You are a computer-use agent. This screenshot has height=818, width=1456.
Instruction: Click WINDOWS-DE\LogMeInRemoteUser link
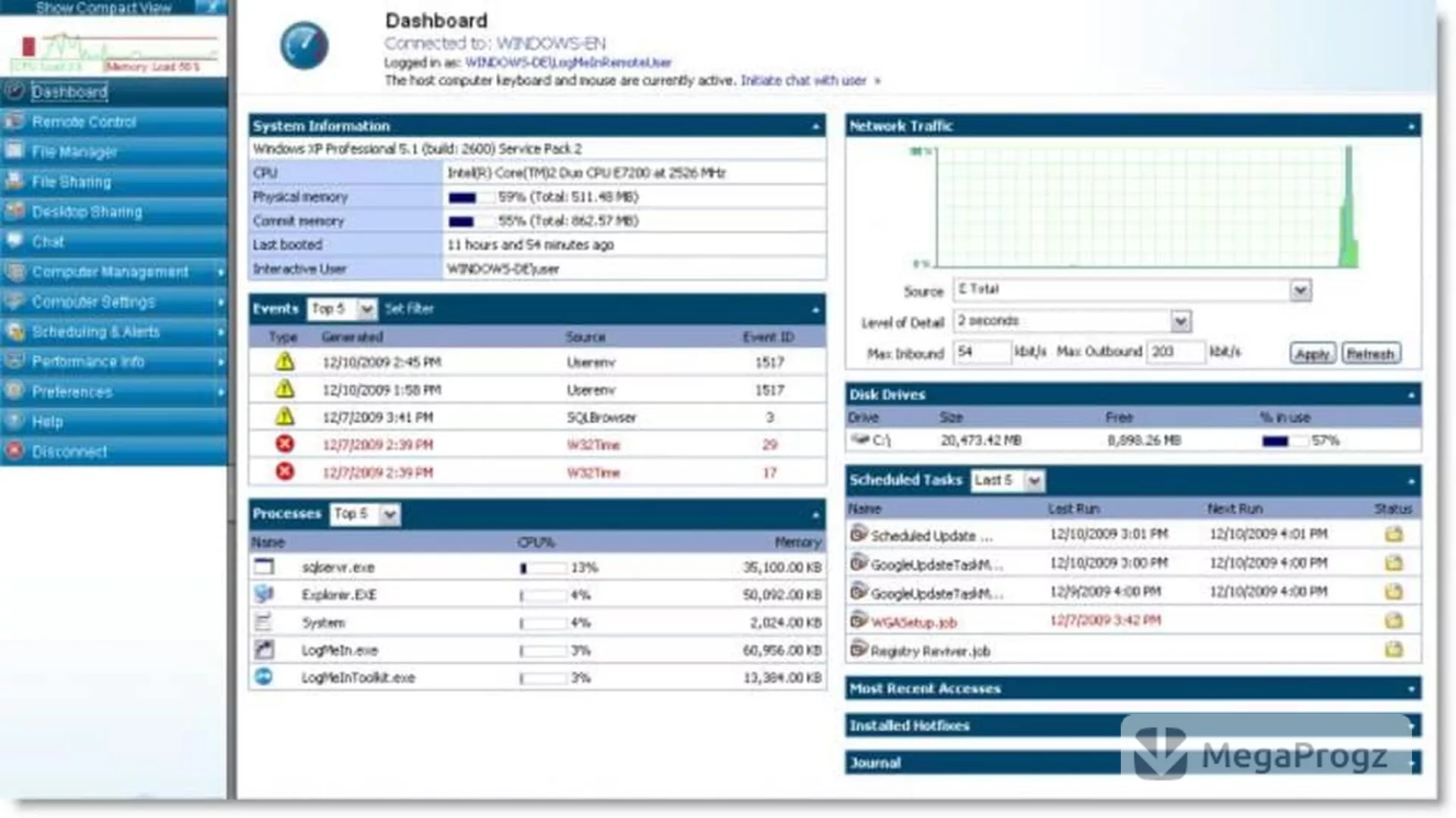pos(568,62)
